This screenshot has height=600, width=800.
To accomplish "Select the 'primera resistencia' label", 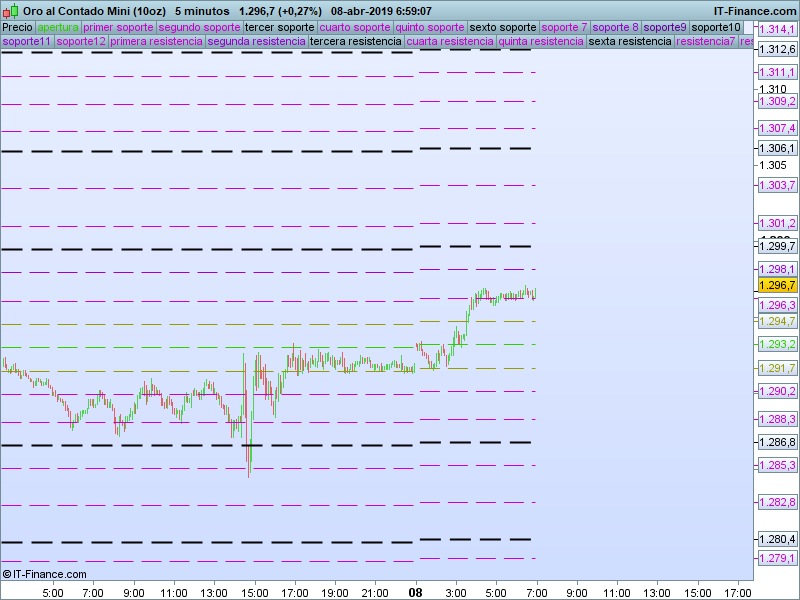I will tap(155, 42).
